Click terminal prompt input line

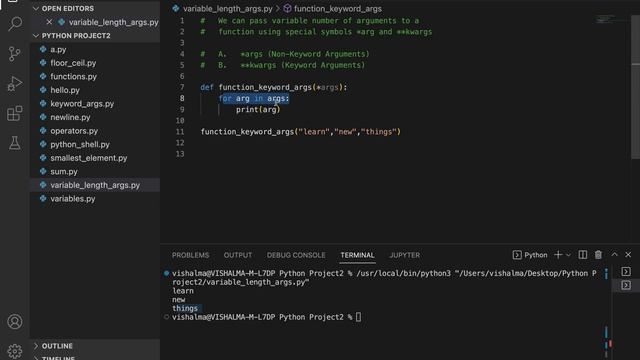tap(266, 317)
